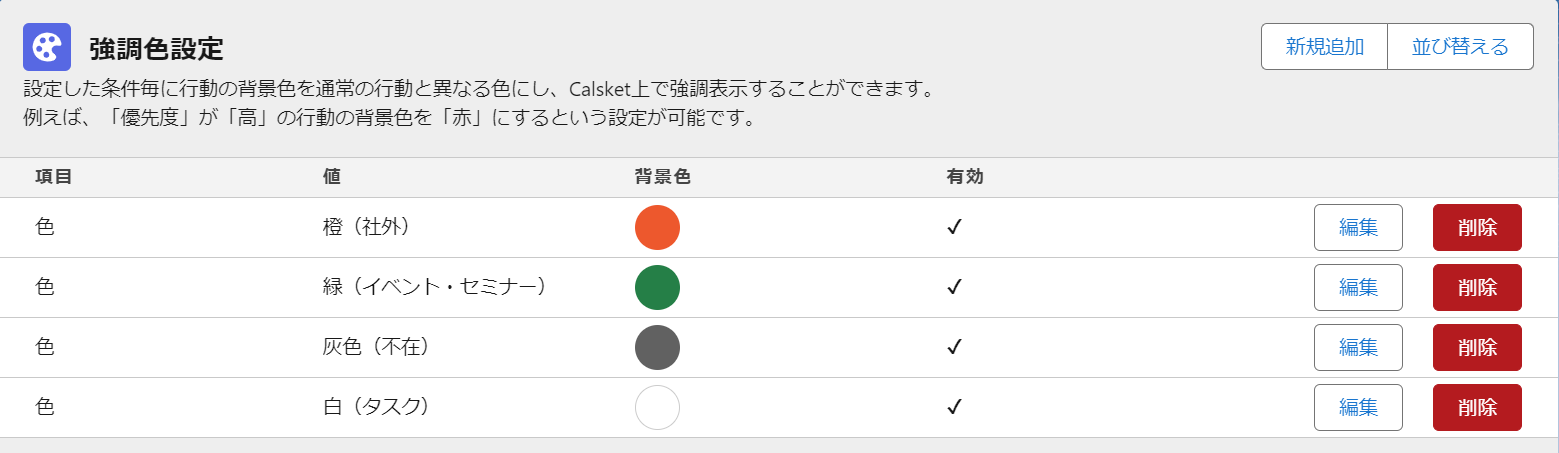Delete the 白（タスク） row
Viewport: 1559px width, 453px height.
(x=1477, y=407)
